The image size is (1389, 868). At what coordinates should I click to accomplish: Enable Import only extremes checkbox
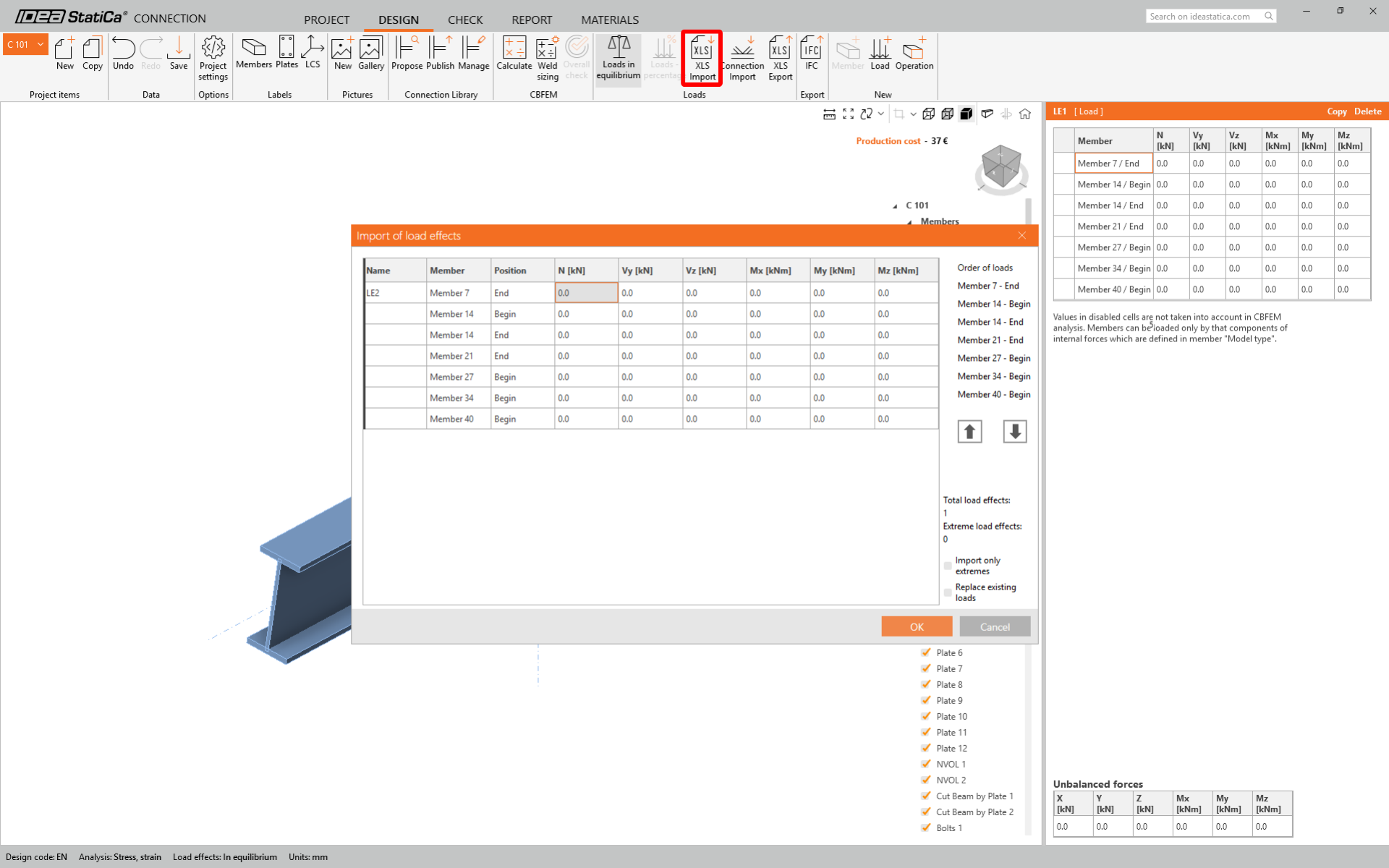click(x=948, y=566)
